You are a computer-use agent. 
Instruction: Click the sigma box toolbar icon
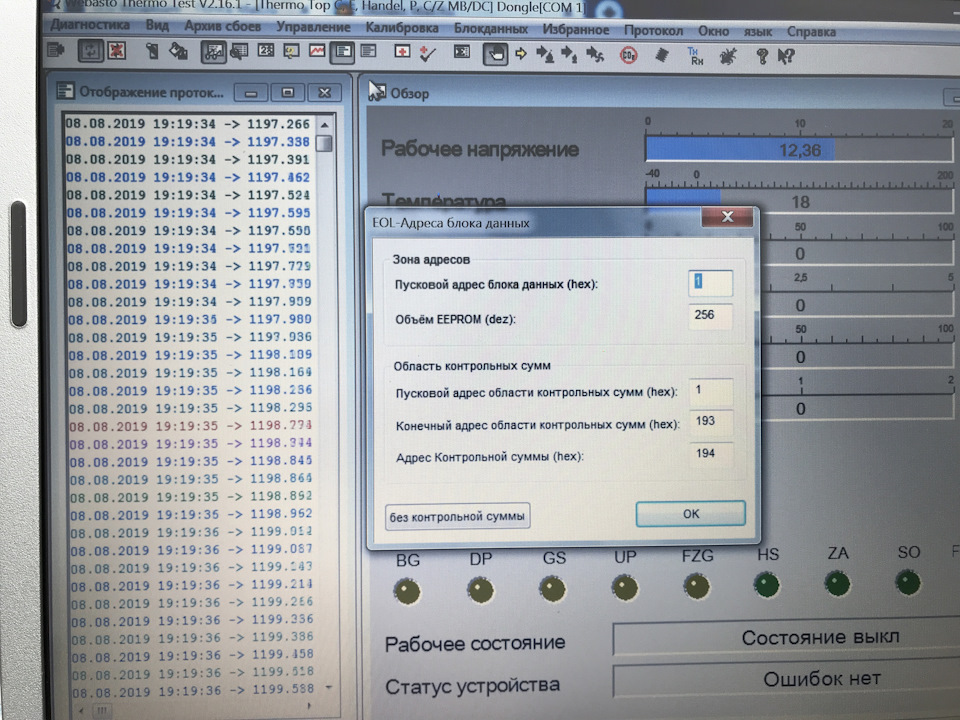[x=462, y=52]
